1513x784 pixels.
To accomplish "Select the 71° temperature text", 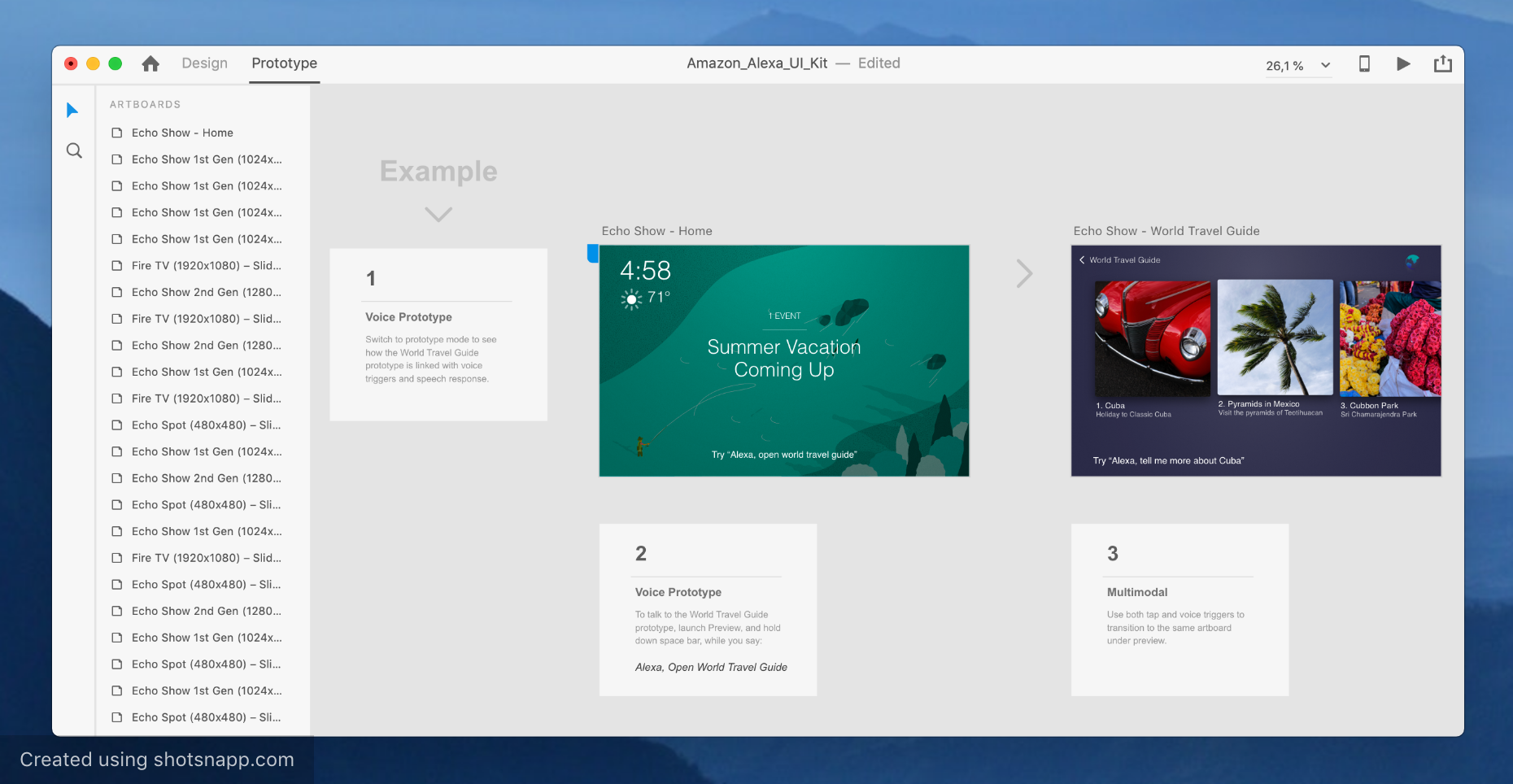I will [659, 297].
